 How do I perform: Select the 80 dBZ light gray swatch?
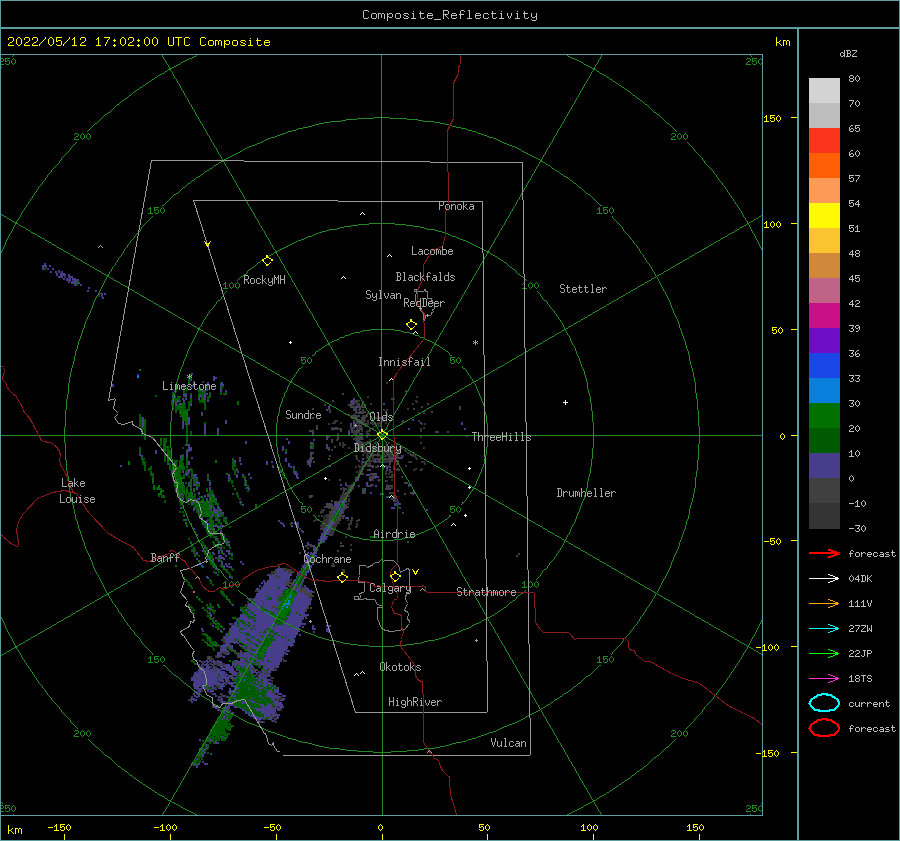(824, 91)
